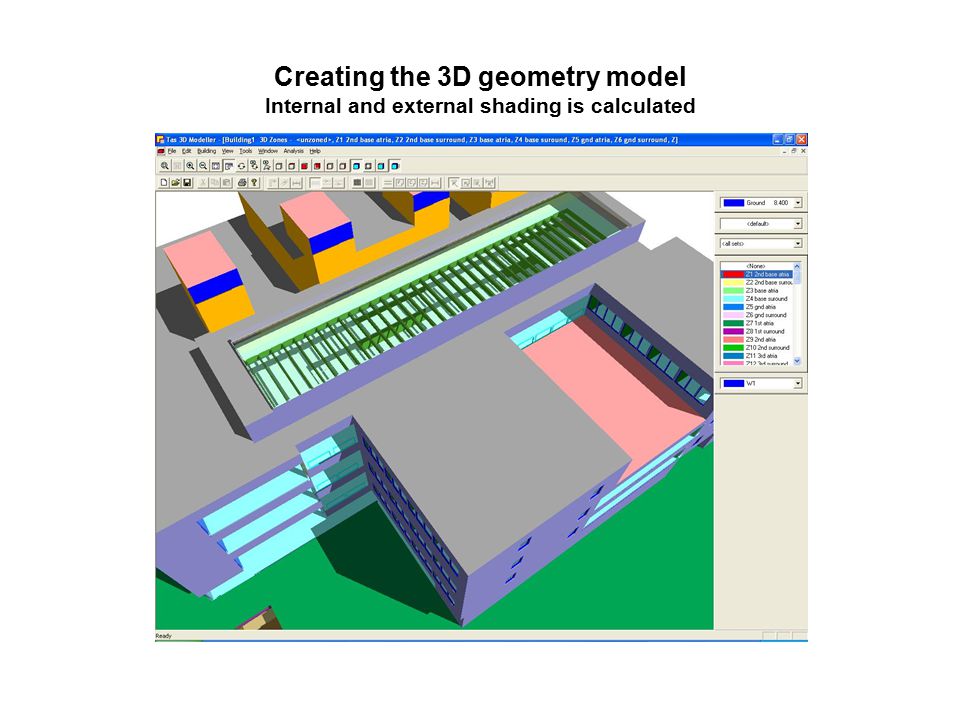The width and height of the screenshot is (960, 720).
Task: Click the blue Ground color swatch
Action: [x=733, y=203]
